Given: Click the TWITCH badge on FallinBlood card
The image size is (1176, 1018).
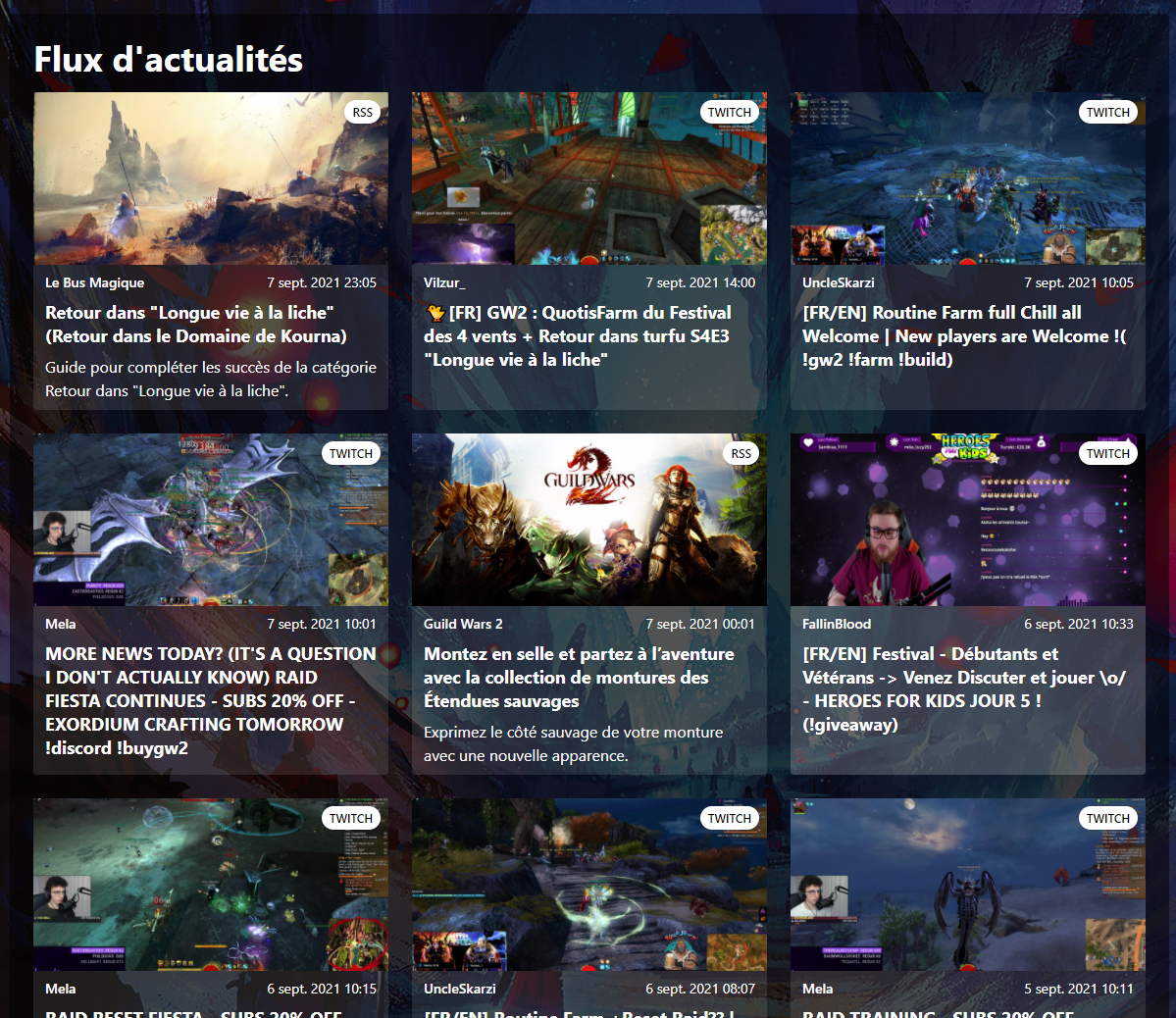Looking at the screenshot, I should click(1107, 454).
